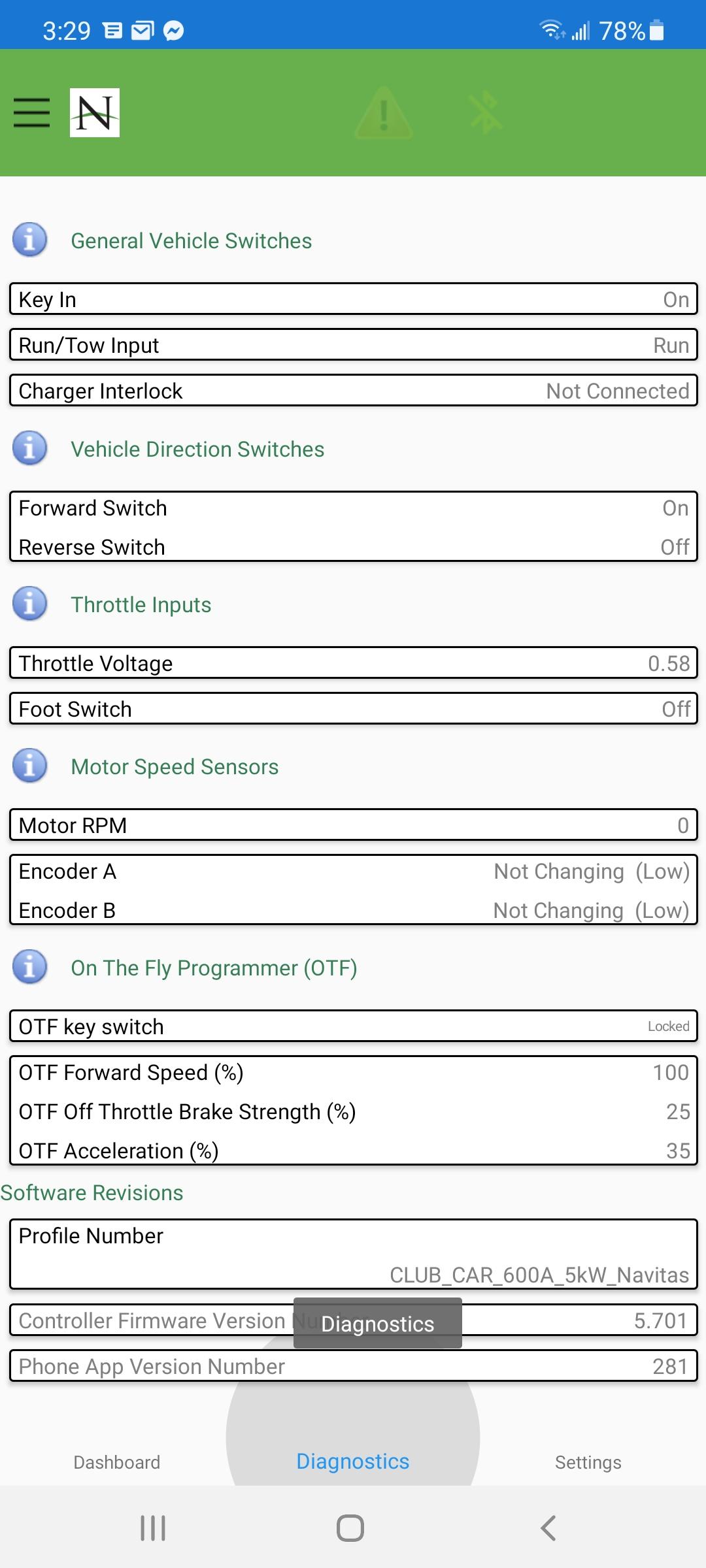The width and height of the screenshot is (706, 1568).
Task: Show Throttle Inputs info icon
Action: 30,604
